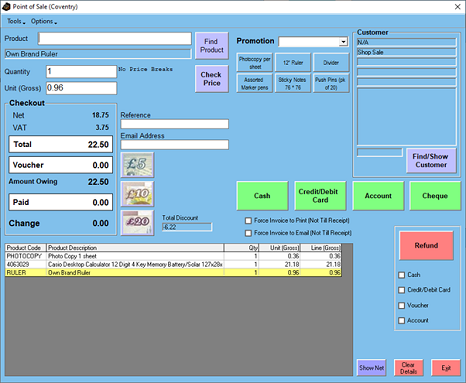Viewport: 466px width, 383px height.
Task: Click the Unit (Gross) price field
Action: pyautogui.click(x=81, y=88)
